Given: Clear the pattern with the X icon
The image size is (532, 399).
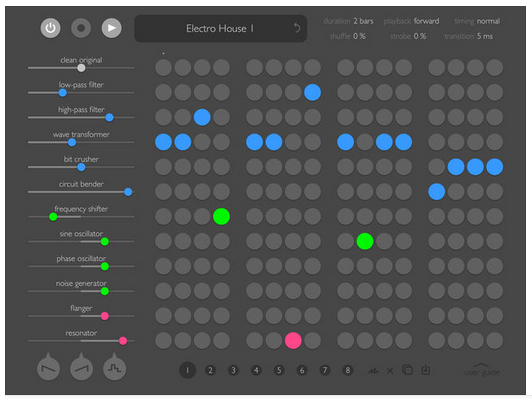Looking at the screenshot, I should click(390, 371).
